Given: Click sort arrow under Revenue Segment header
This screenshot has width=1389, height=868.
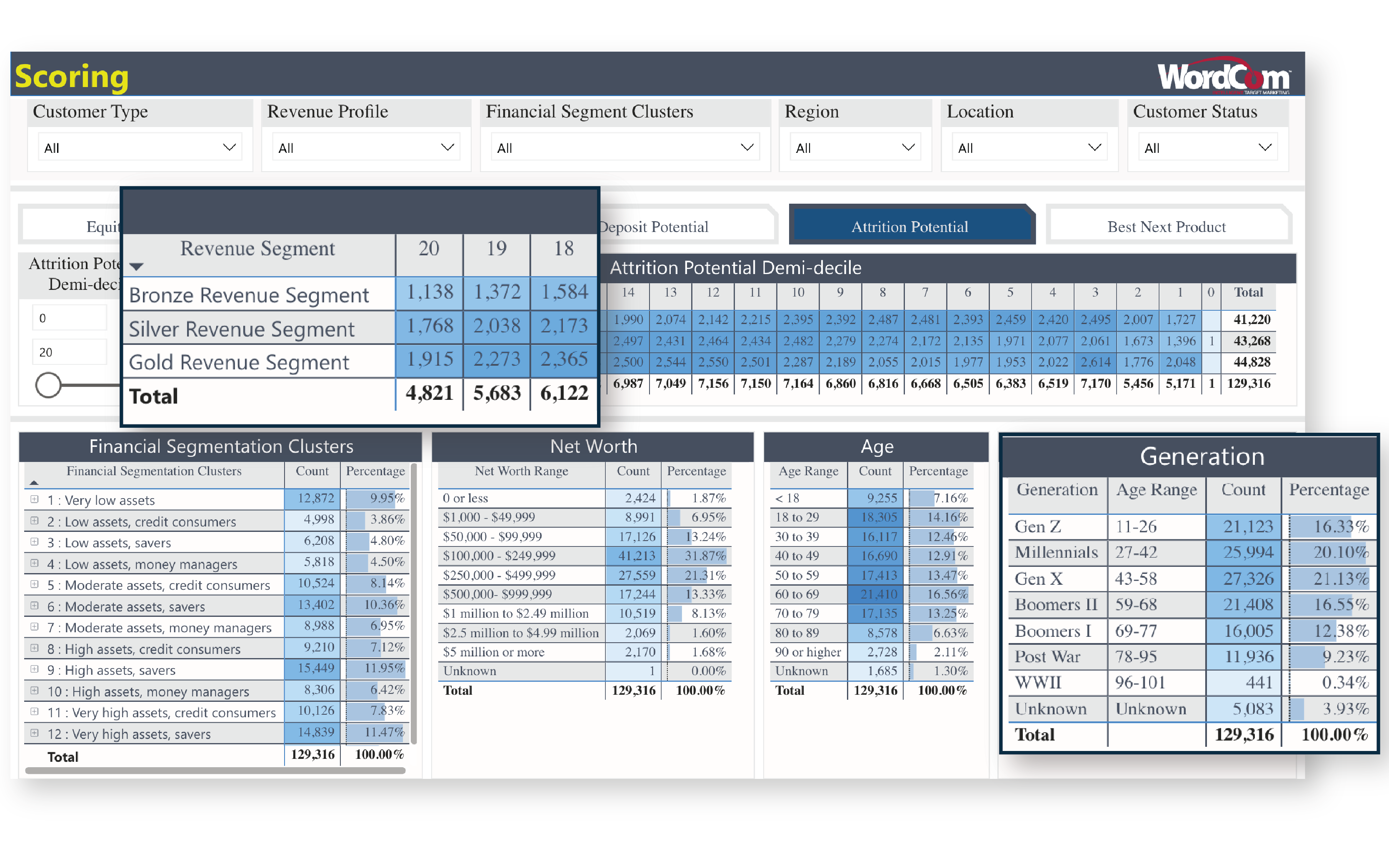Looking at the screenshot, I should pos(136,267).
